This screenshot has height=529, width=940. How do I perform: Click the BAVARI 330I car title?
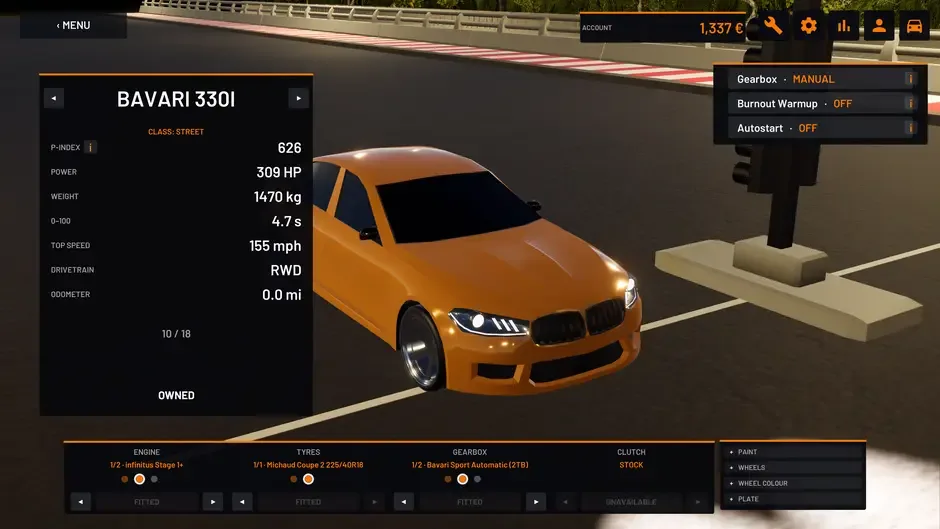pos(176,100)
